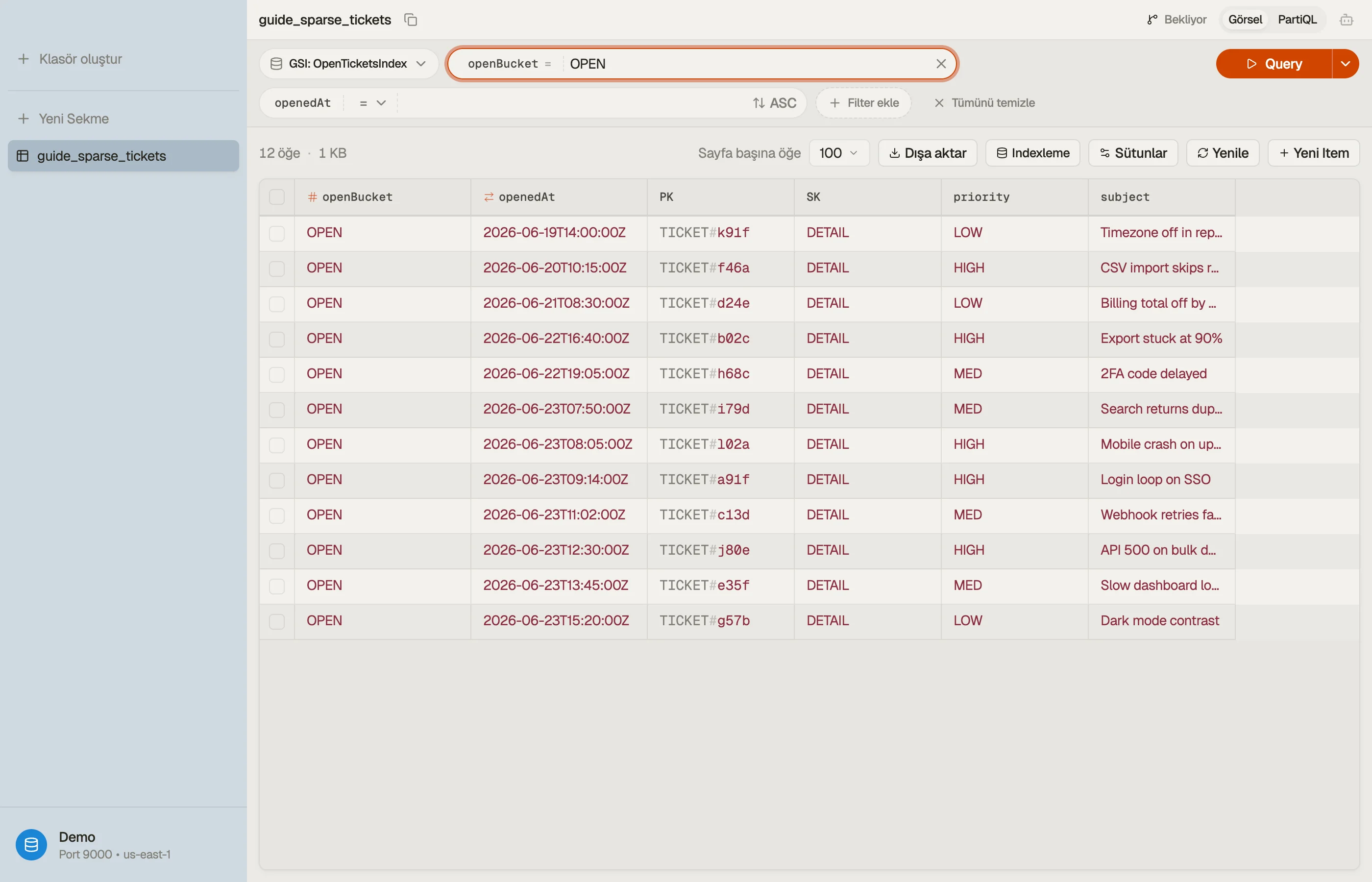Click the Demo database icon
Image resolution: width=1372 pixels, height=882 pixels.
click(31, 844)
